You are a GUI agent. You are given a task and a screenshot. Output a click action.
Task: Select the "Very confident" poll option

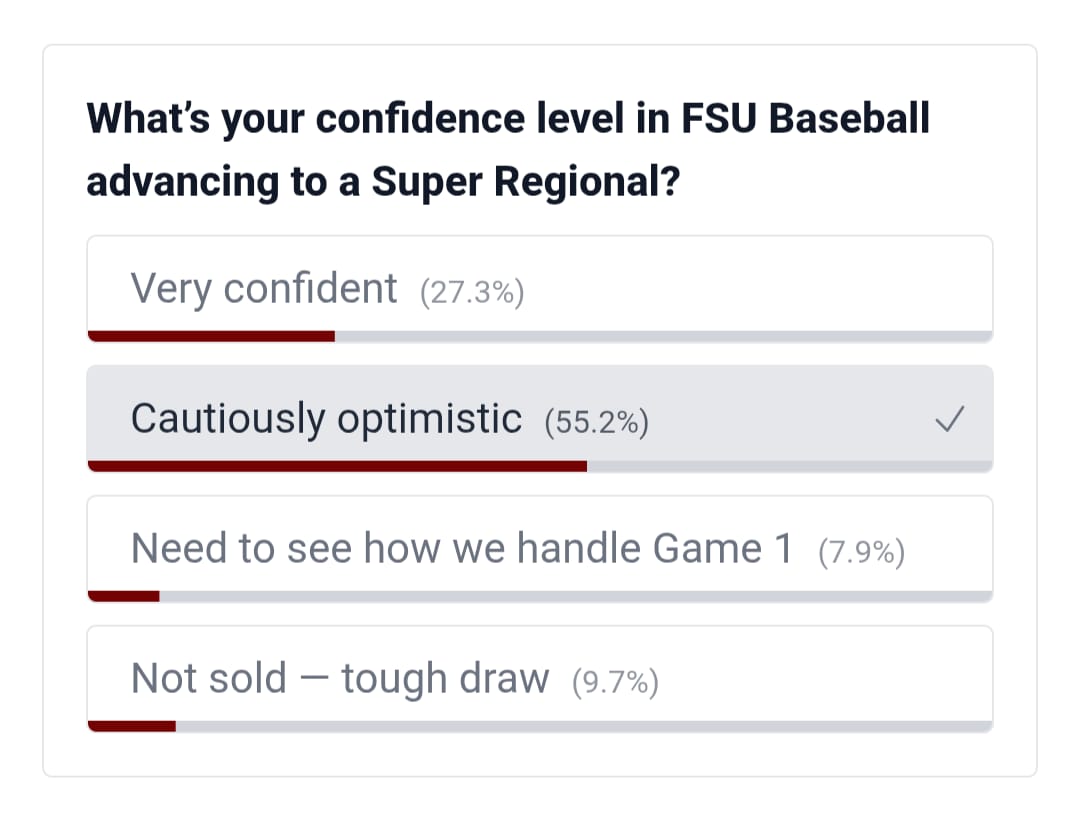click(264, 289)
